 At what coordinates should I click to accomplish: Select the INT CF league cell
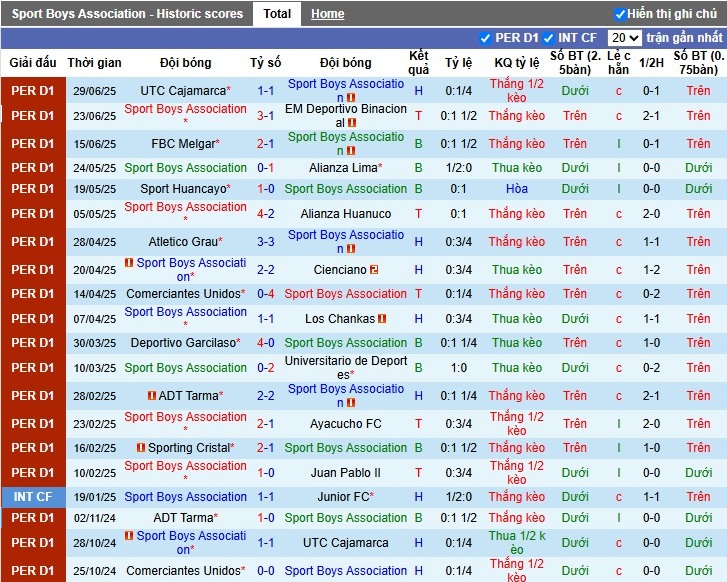tap(33, 497)
